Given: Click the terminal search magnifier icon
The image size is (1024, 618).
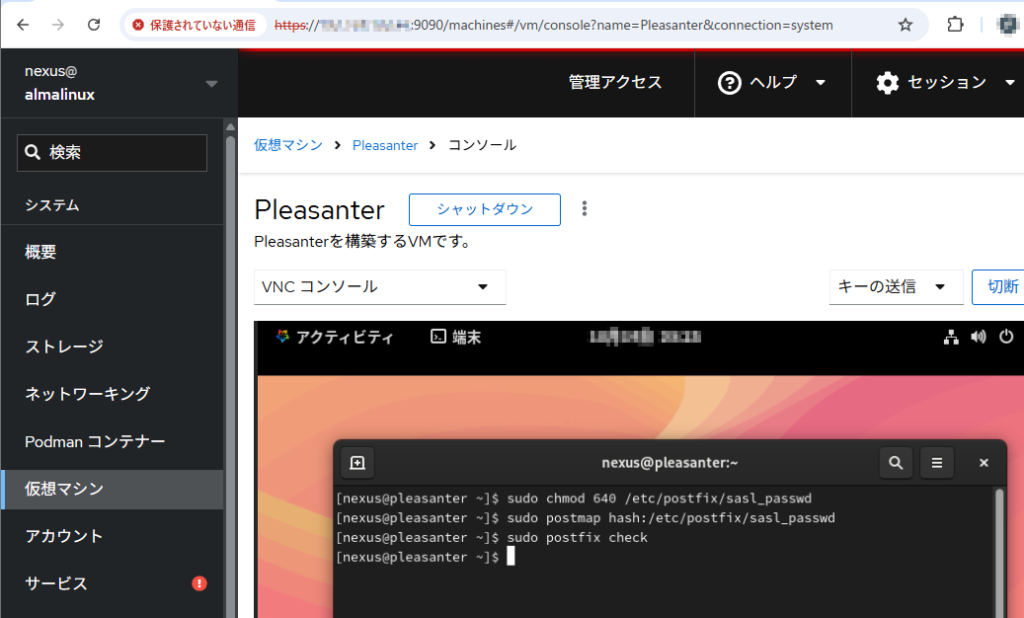Looking at the screenshot, I should point(896,462).
